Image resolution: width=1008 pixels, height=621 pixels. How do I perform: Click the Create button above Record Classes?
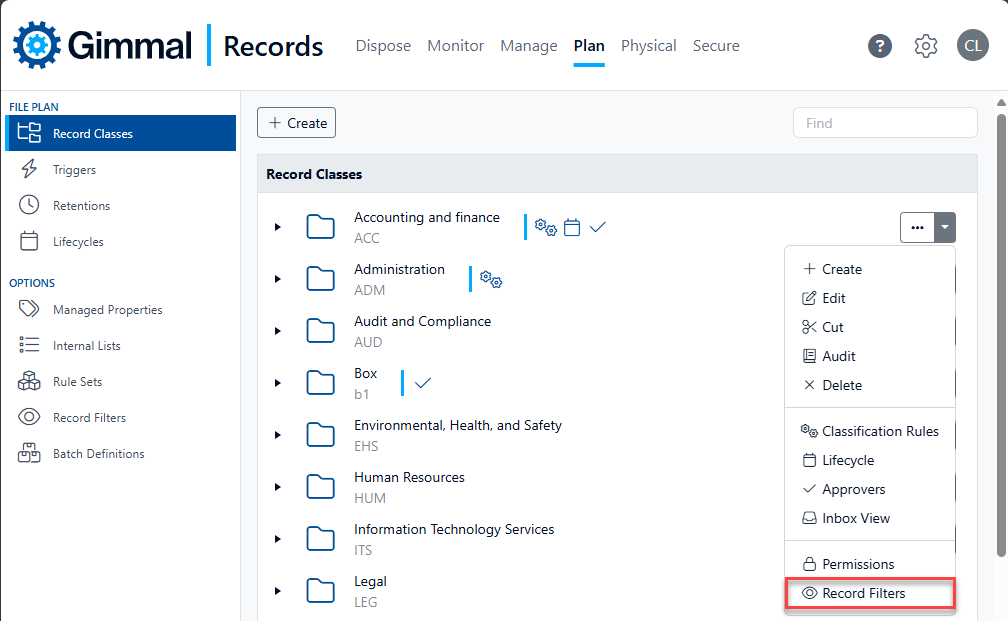tap(296, 123)
